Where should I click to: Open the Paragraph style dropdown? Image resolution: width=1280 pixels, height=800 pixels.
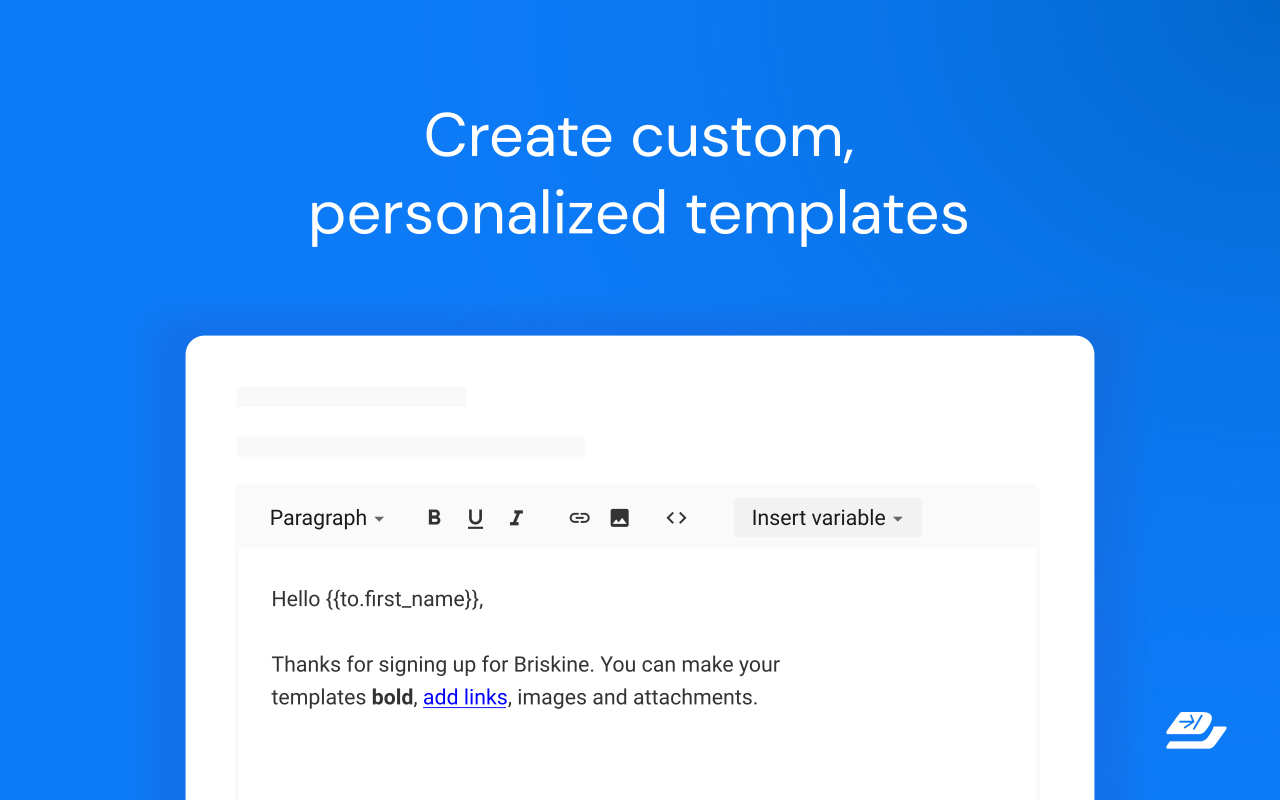[x=327, y=517]
